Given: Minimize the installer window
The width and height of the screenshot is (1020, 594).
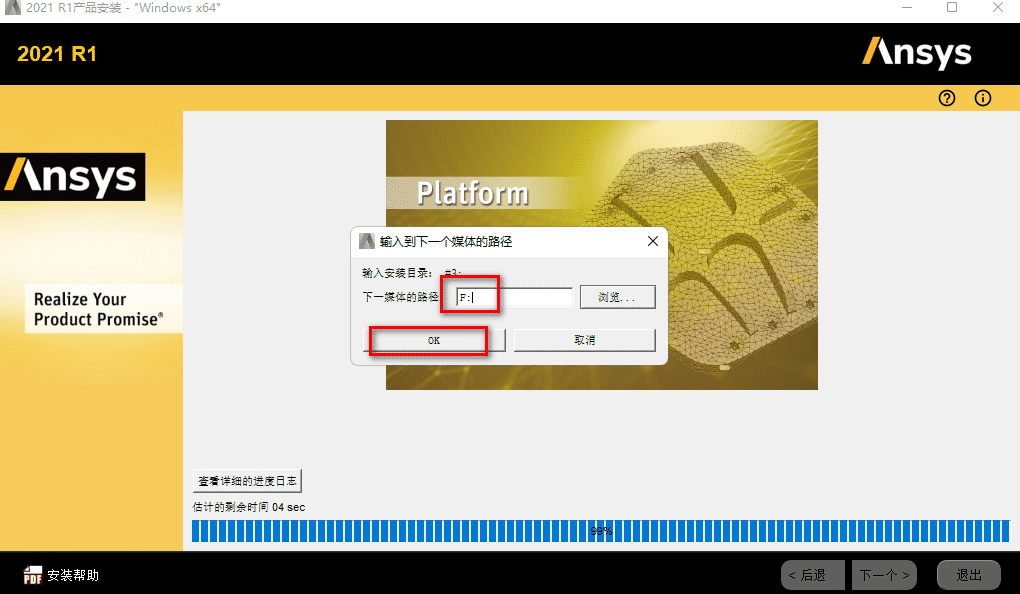Looking at the screenshot, I should pos(907,8).
